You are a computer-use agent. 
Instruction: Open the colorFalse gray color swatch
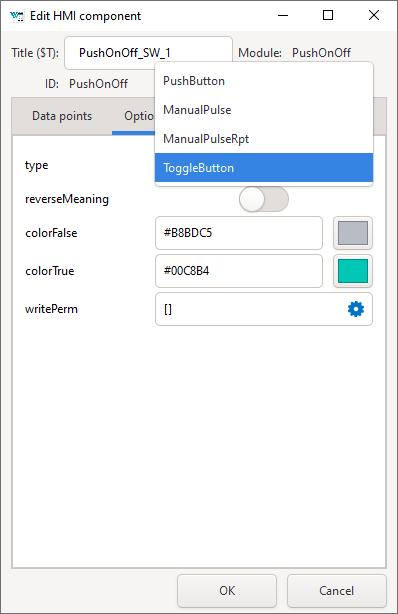353,233
